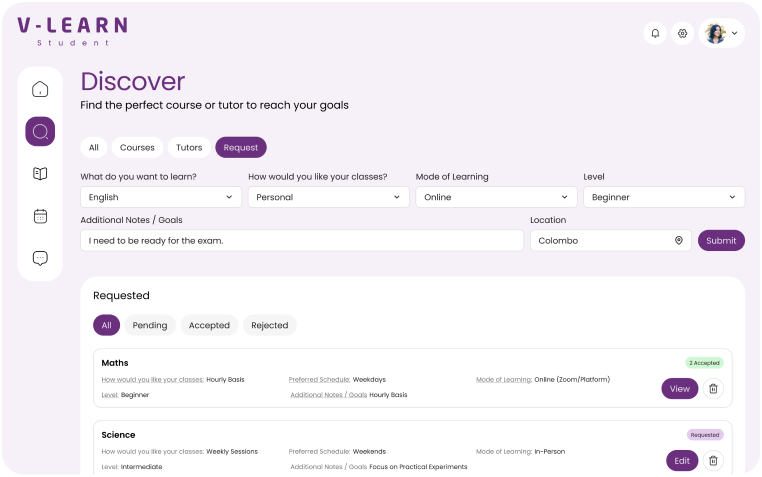Click the Additional Notes / Goals text field
The width and height of the screenshot is (762, 477).
tap(301, 241)
